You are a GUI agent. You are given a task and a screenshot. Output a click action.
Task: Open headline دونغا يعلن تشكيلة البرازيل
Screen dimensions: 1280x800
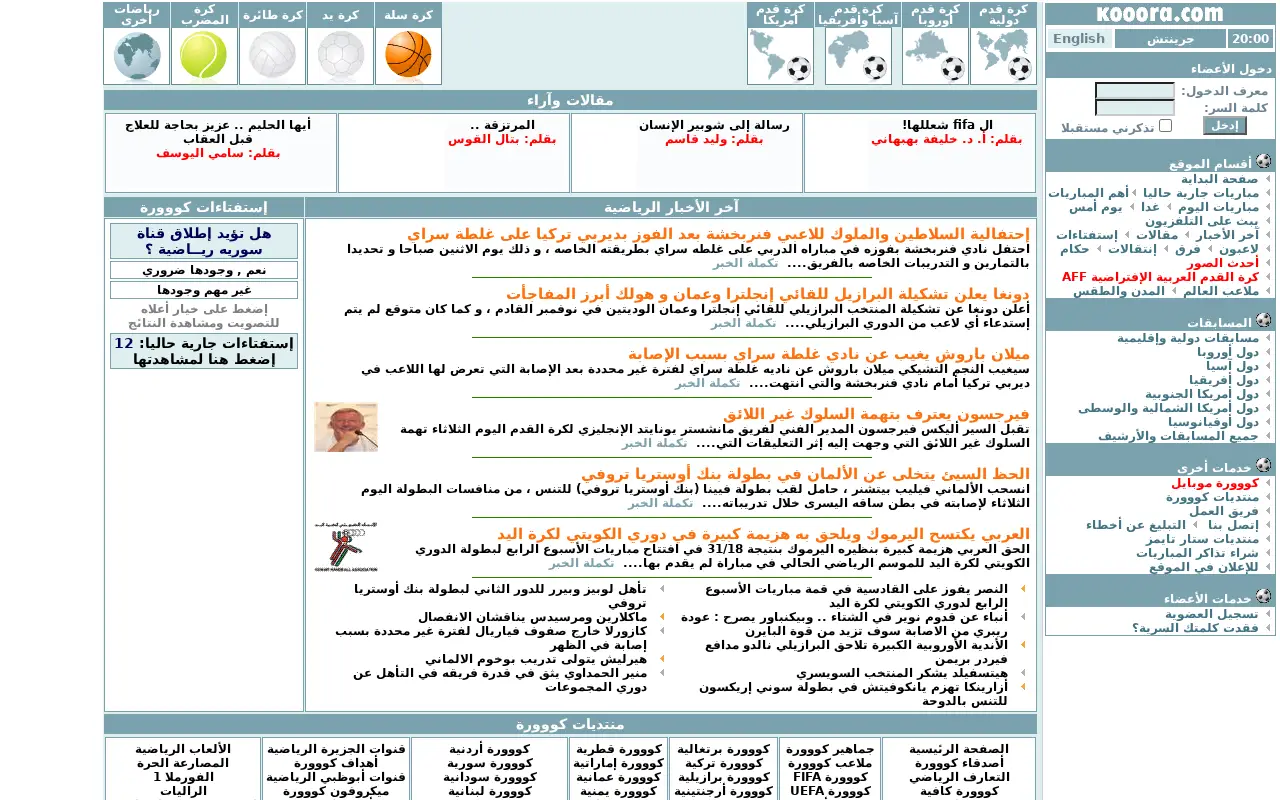click(767, 294)
